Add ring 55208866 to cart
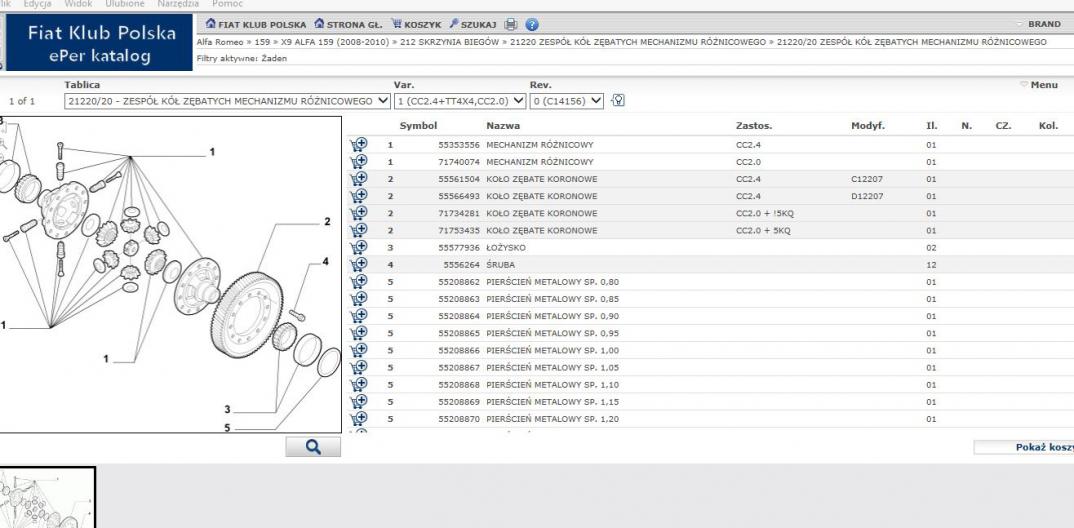This screenshot has height=528, width=1074. click(358, 350)
